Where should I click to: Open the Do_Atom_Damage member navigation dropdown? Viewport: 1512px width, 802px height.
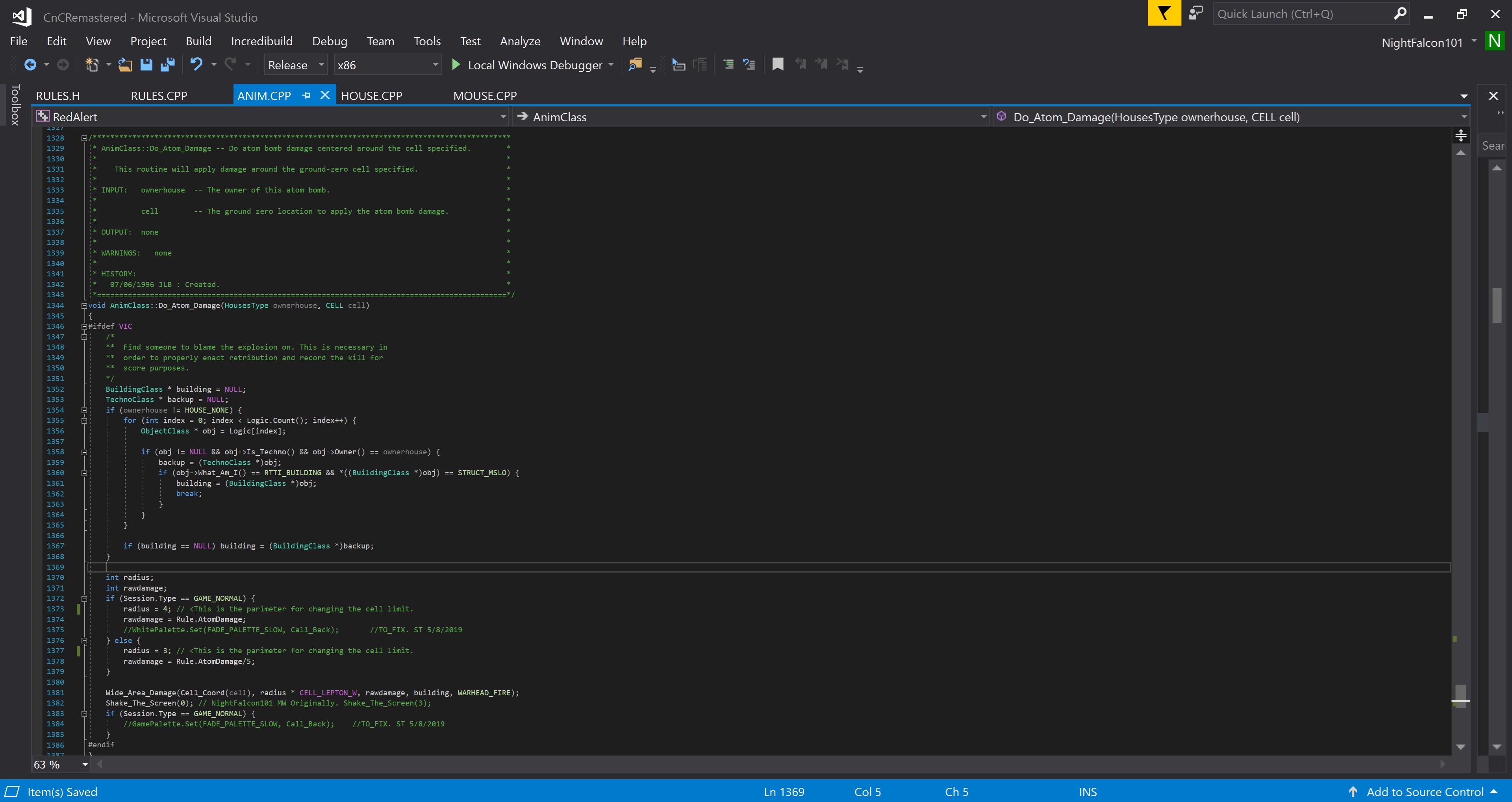[1231, 117]
